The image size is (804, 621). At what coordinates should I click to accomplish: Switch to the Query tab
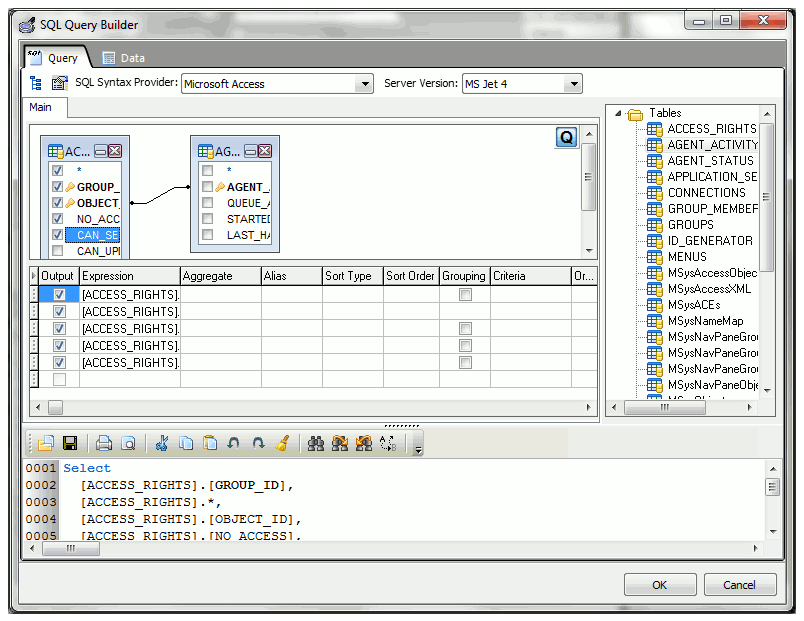pyautogui.click(x=56, y=57)
